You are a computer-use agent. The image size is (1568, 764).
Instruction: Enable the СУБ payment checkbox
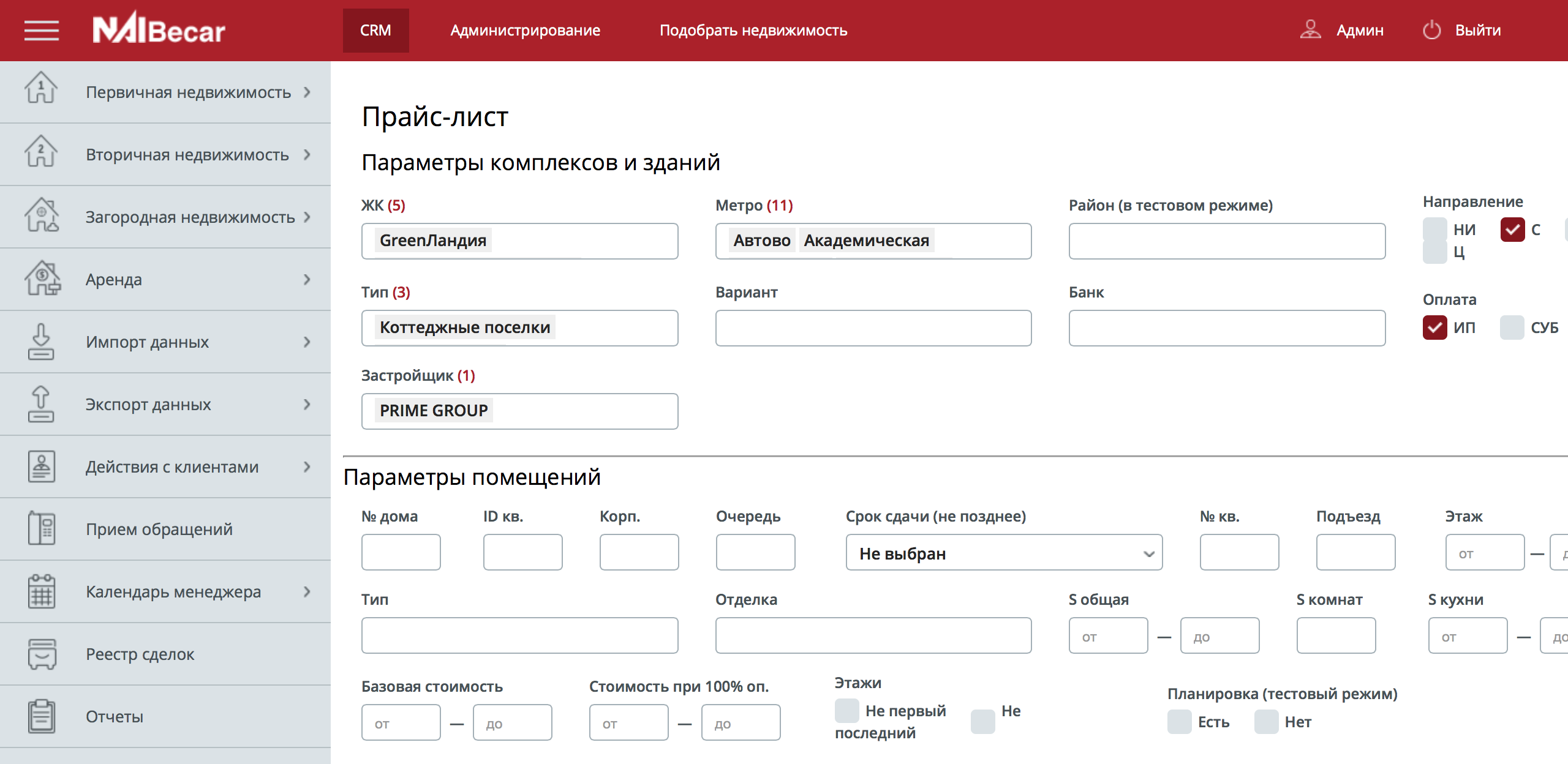pos(1511,328)
